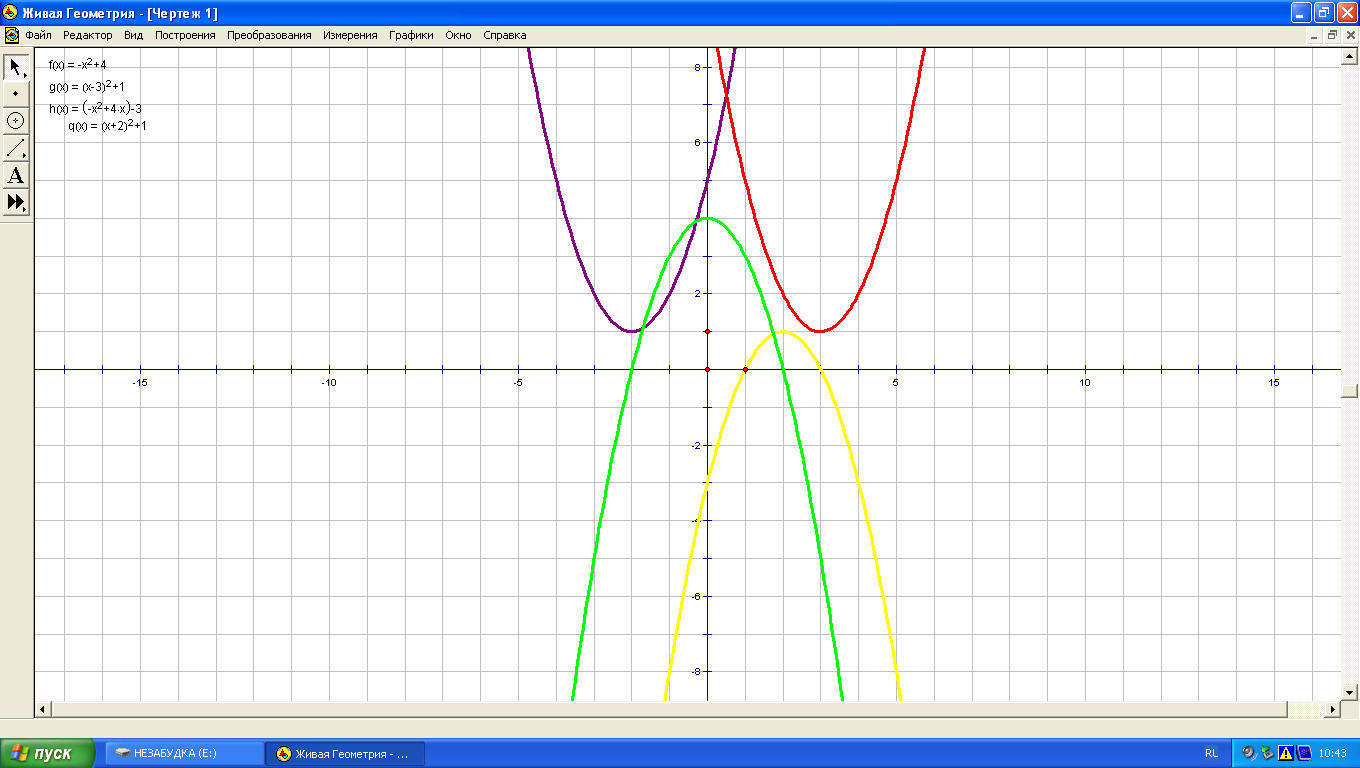Click the horizontal scrollbar right arrow
Viewport: 1360px width, 768px height.
pyautogui.click(x=1332, y=709)
